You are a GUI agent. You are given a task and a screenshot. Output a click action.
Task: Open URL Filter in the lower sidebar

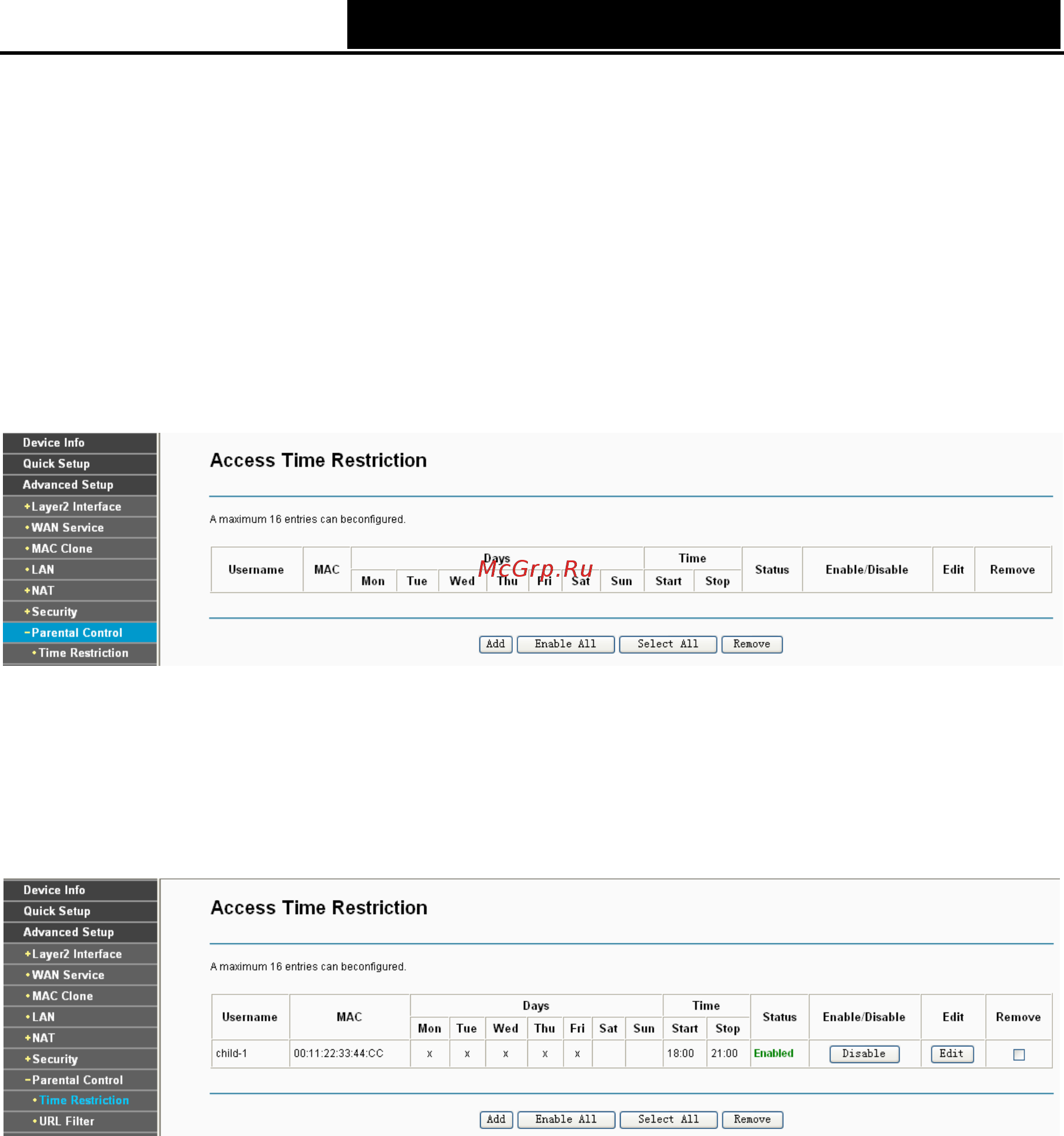80,1121
